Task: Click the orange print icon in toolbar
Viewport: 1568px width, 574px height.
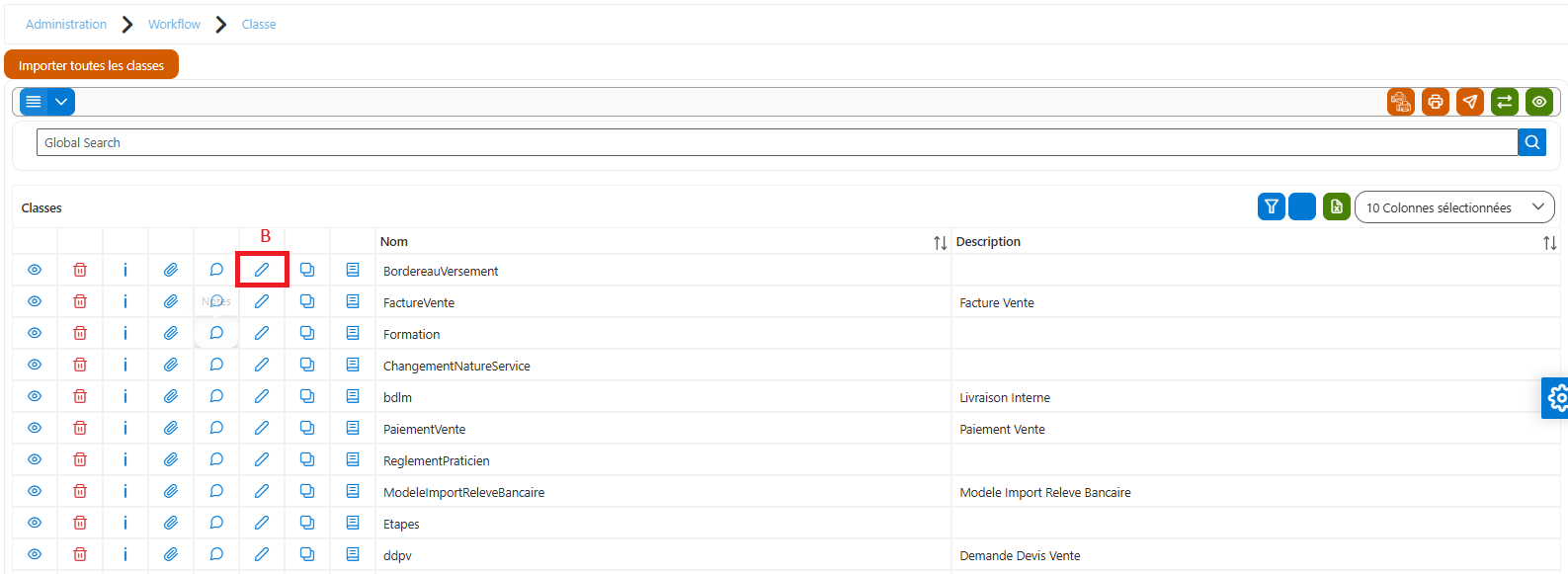Action: tap(1436, 102)
